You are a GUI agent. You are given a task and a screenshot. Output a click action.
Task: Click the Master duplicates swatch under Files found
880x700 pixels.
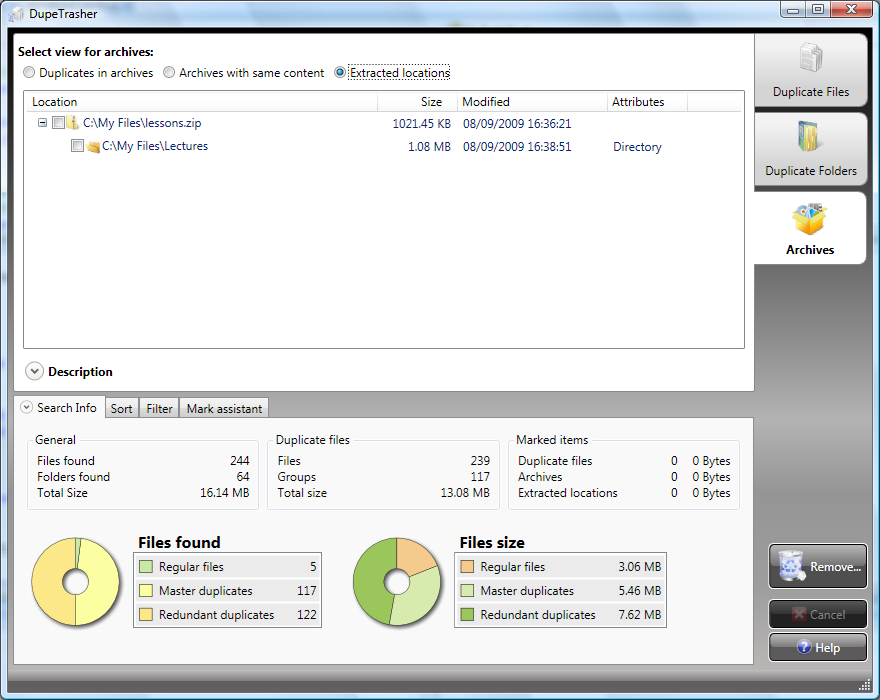[146, 591]
